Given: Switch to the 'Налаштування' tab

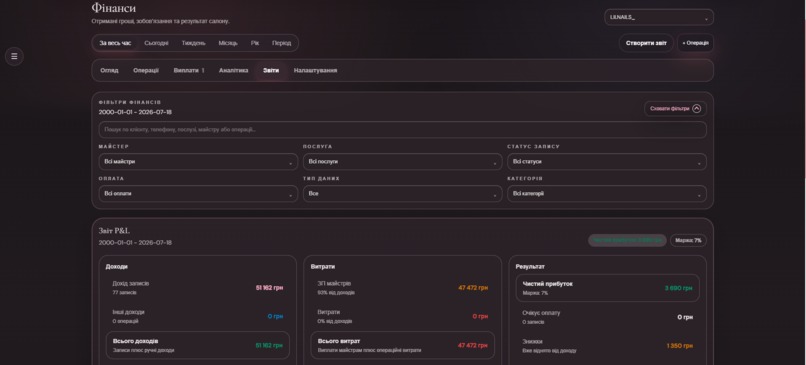Looking at the screenshot, I should (316, 70).
